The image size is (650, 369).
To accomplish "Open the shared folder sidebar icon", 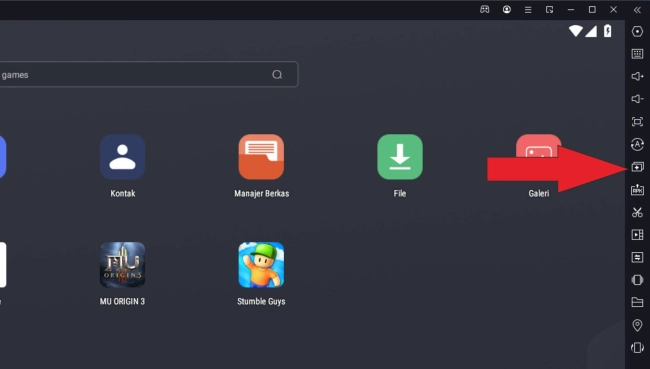I will [x=637, y=302].
